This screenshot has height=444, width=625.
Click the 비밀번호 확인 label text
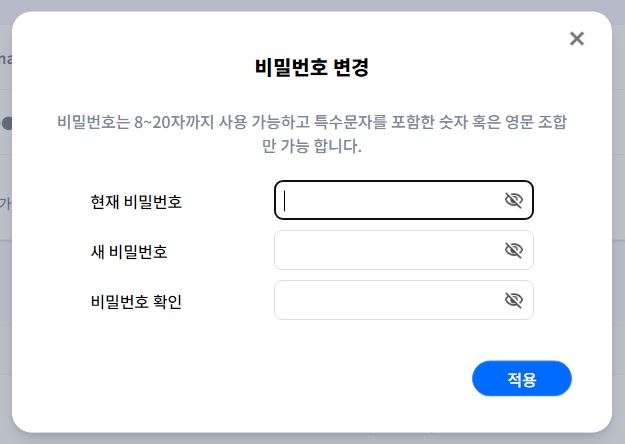pyautogui.click(x=136, y=301)
